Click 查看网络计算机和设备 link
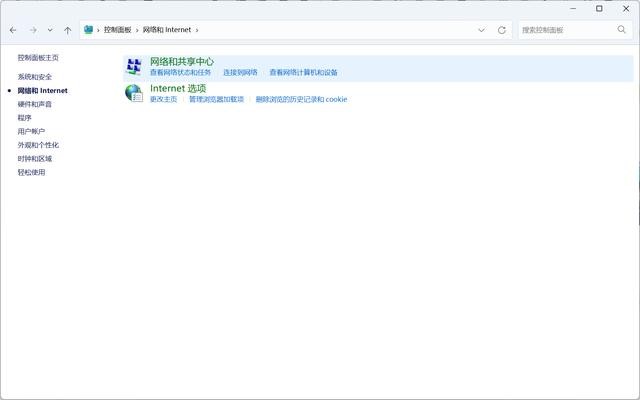Viewport: 640px width, 400px height. 303,72
